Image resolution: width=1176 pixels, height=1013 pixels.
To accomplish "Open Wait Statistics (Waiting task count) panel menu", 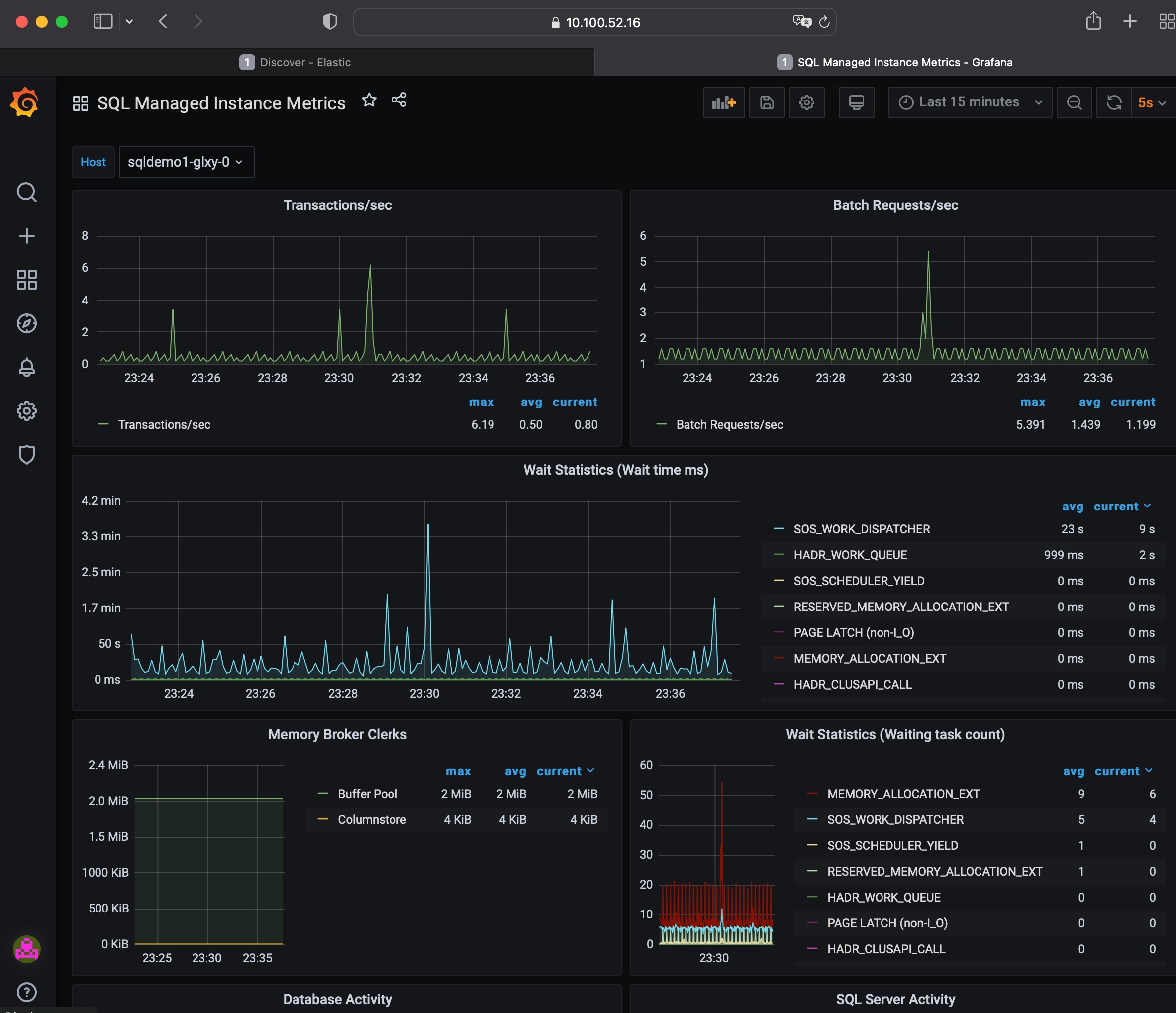I will (895, 734).
